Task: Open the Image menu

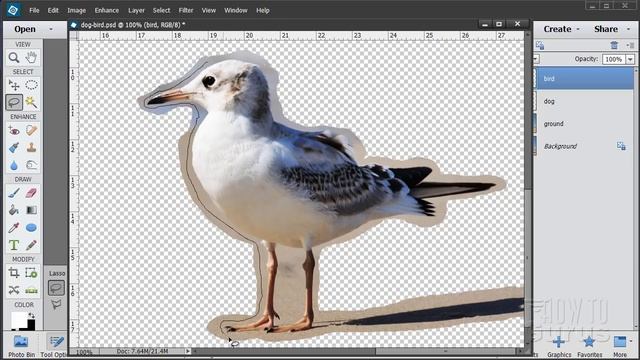Action: tap(77, 11)
